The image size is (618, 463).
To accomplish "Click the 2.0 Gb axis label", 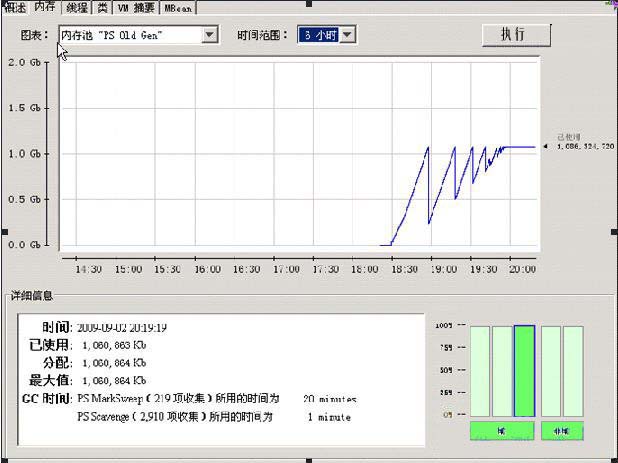I will click(24, 62).
